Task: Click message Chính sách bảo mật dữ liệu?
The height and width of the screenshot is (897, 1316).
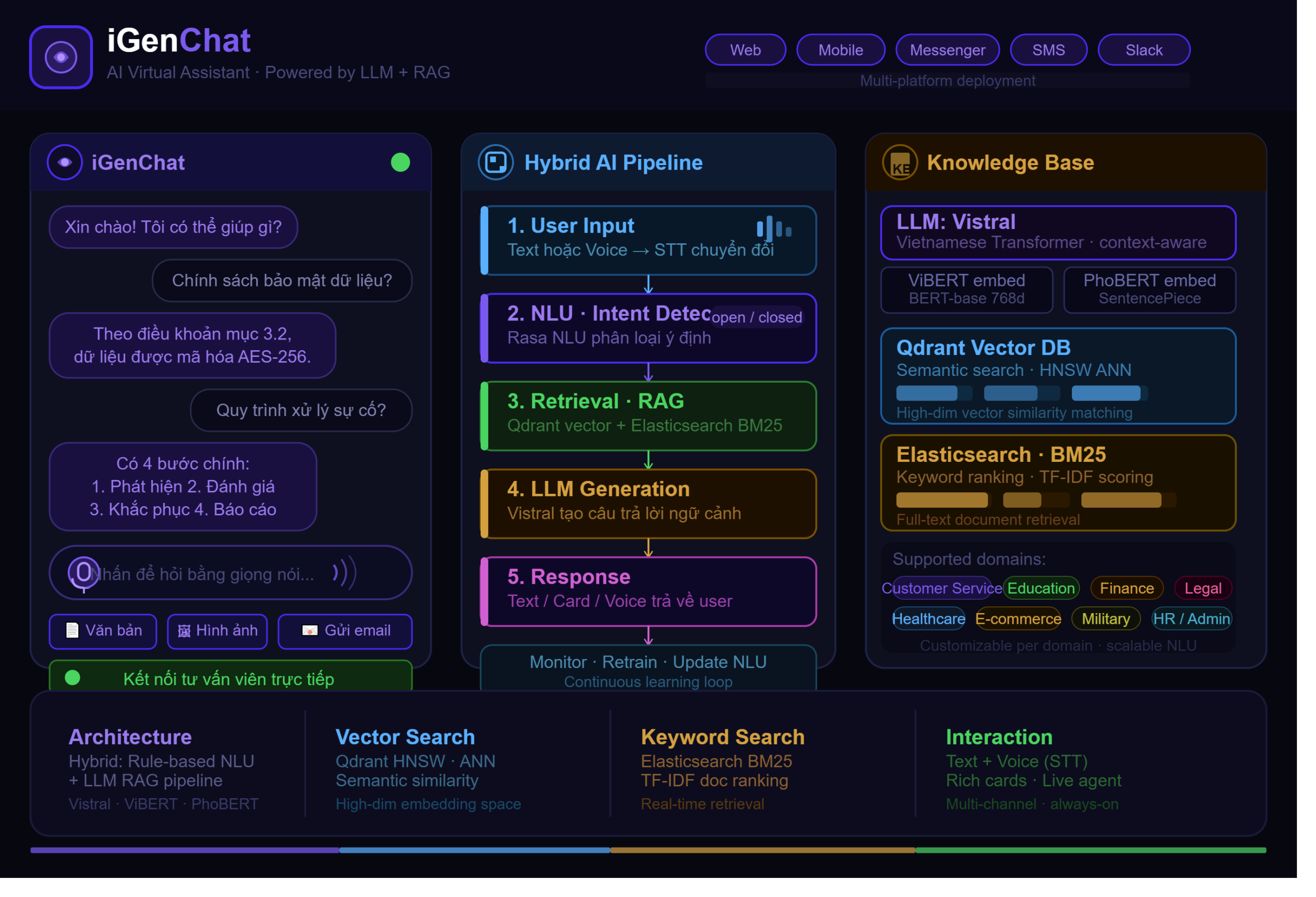Action: pyautogui.click(x=282, y=281)
